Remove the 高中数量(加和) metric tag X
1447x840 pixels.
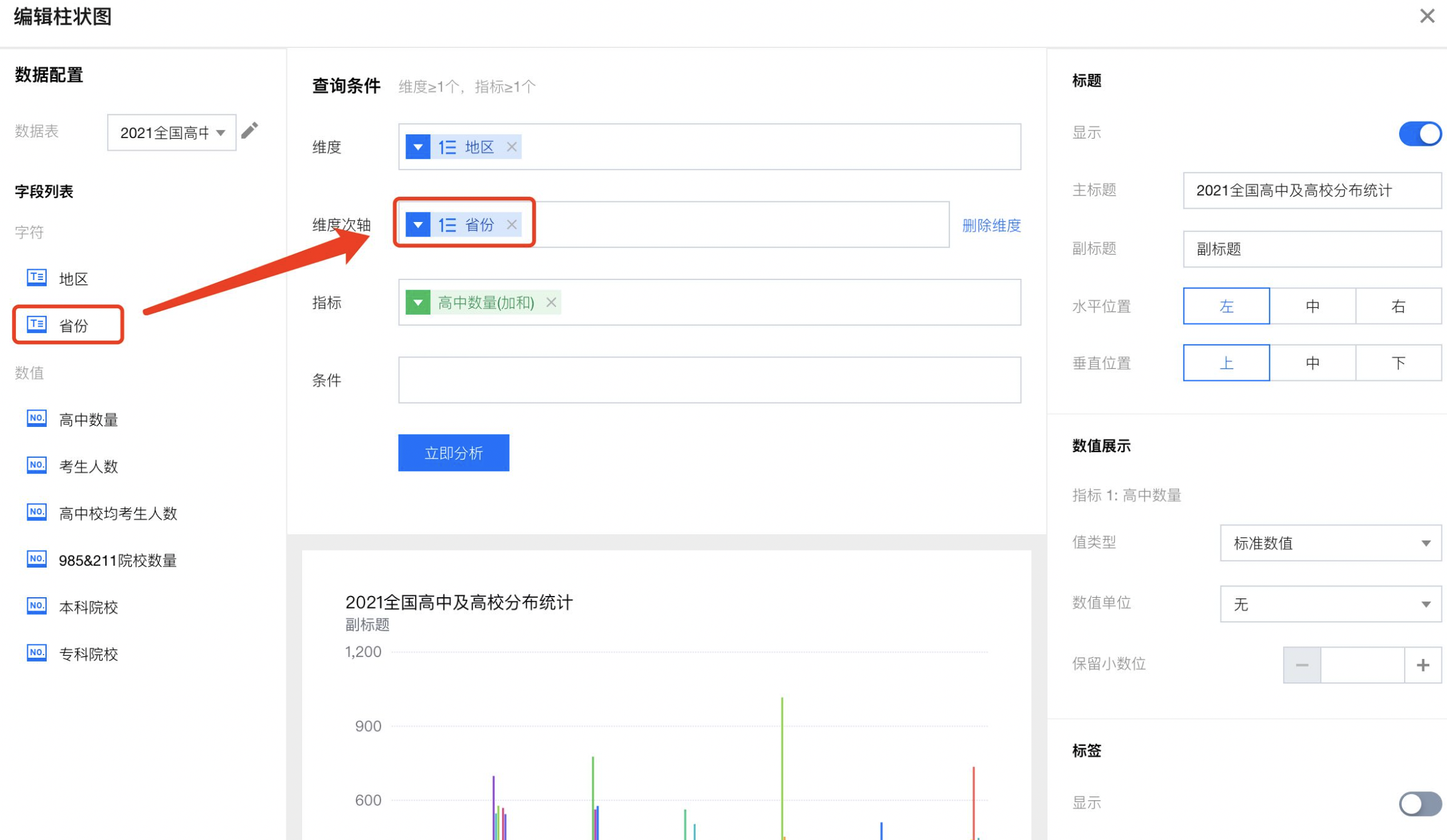click(551, 303)
